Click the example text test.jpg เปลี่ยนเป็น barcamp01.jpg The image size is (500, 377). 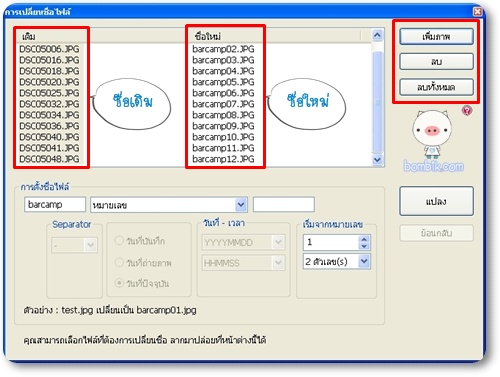(129, 310)
